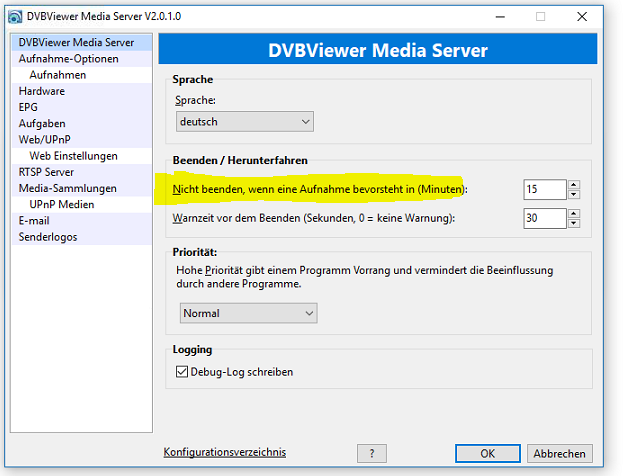
Task: Select DVBViewer Media Server in the sidebar
Action: coord(82,42)
